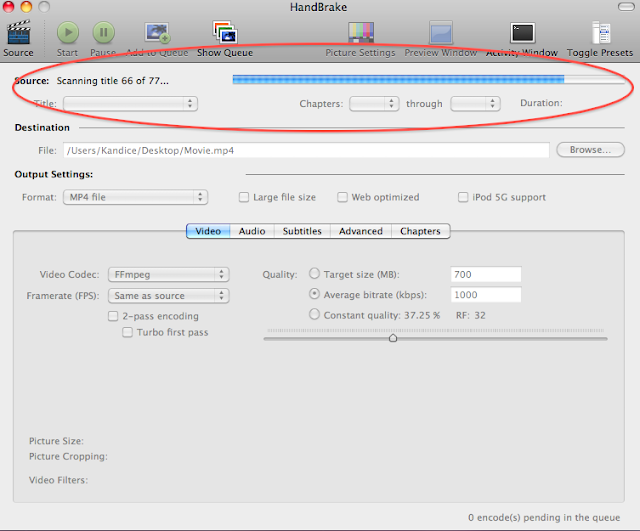
Task: Switch to the Chapters tab
Action: (420, 231)
